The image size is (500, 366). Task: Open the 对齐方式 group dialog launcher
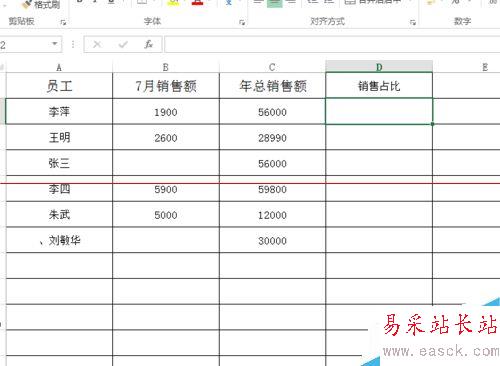[x=413, y=23]
